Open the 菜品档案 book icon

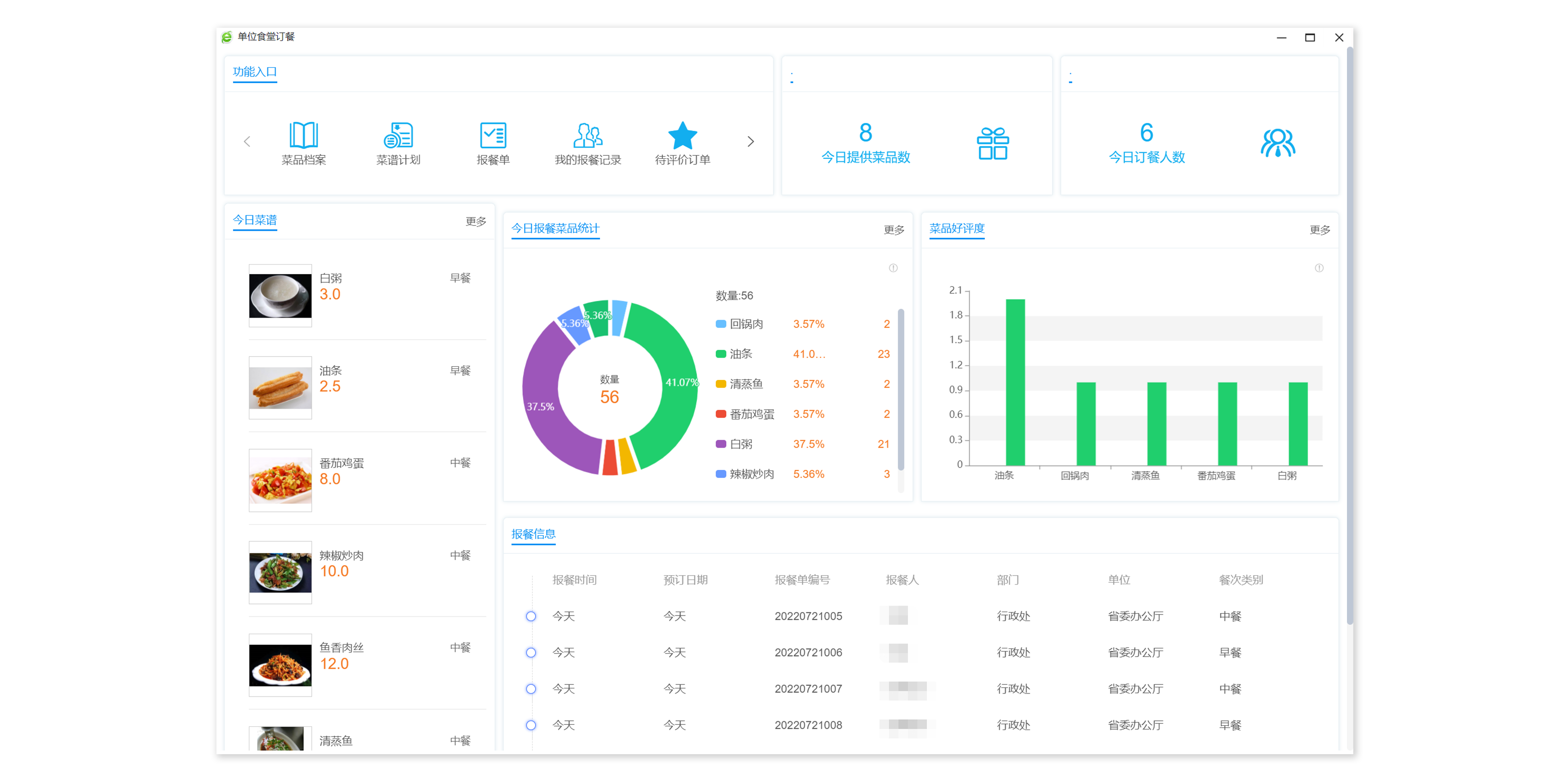click(x=303, y=135)
